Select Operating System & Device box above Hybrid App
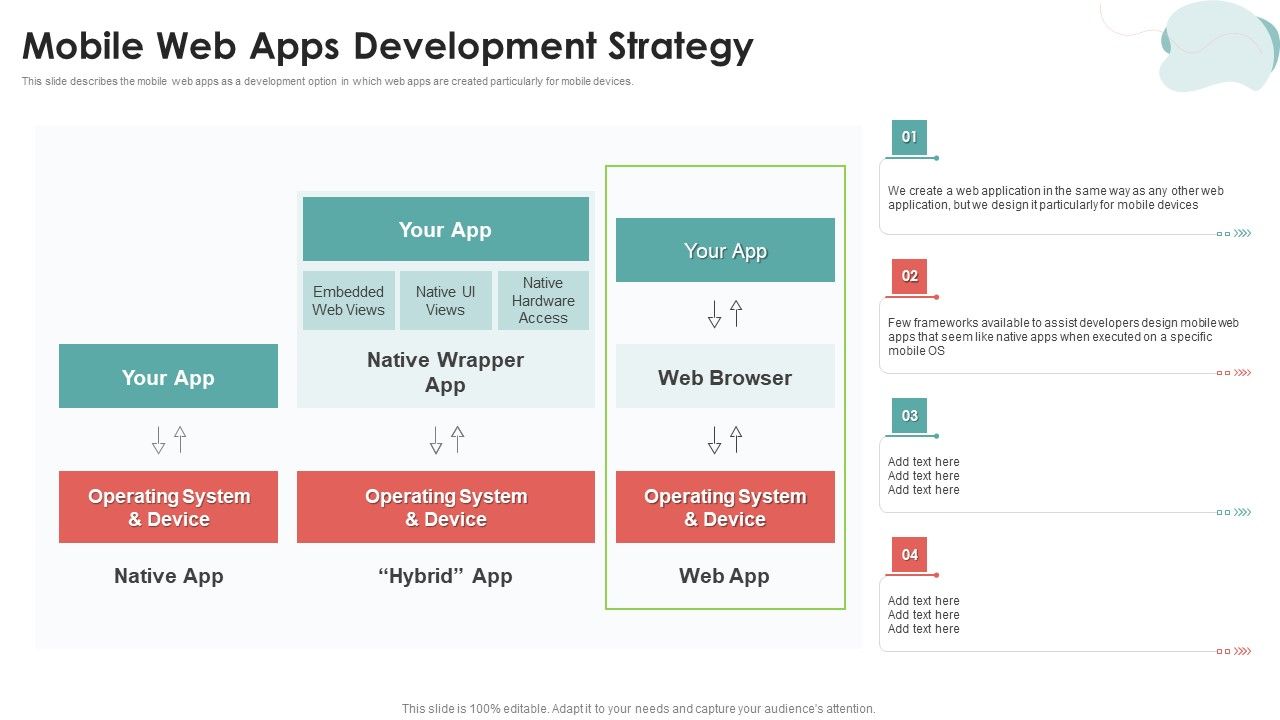This screenshot has width=1280, height=720. (x=446, y=507)
